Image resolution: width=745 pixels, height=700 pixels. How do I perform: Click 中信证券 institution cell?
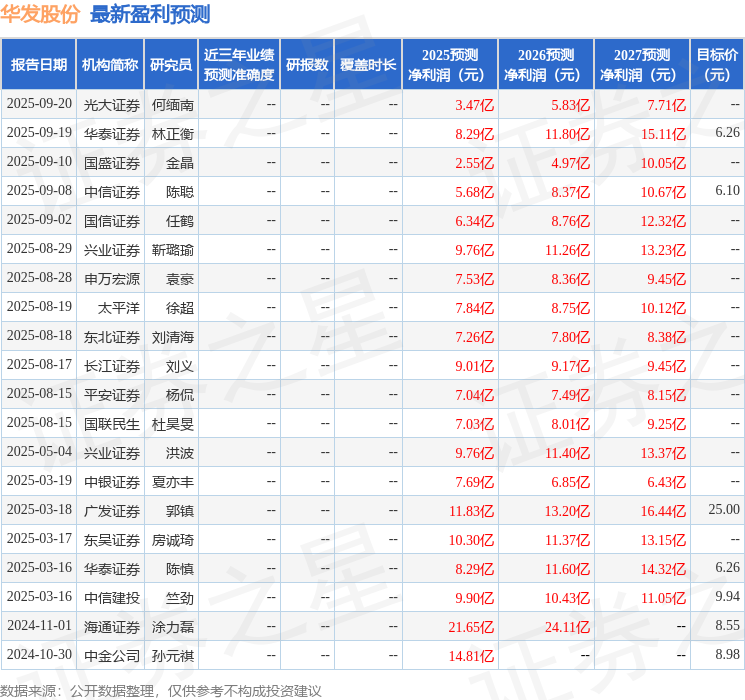[x=112, y=192]
